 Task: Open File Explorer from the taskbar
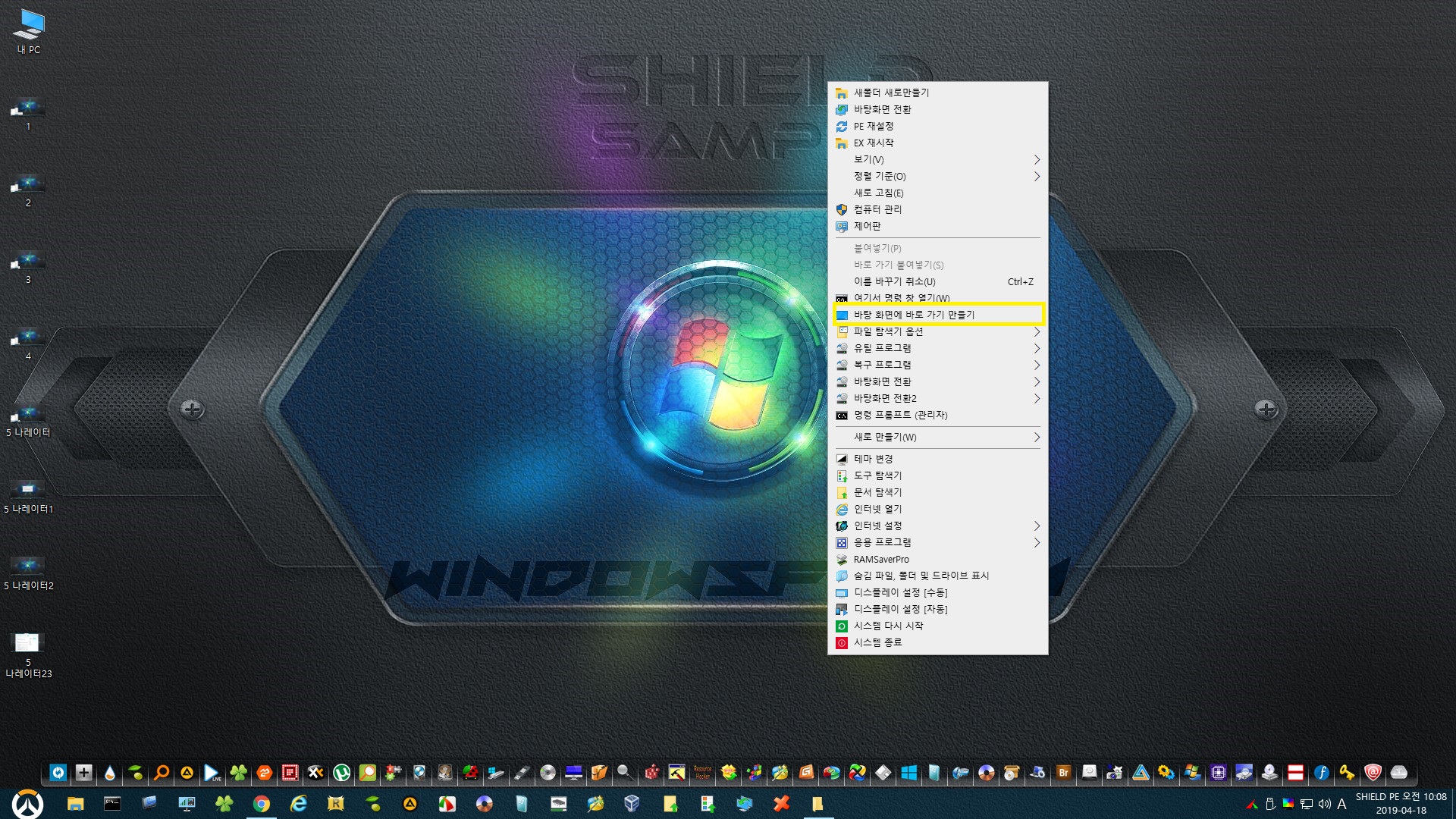pyautogui.click(x=75, y=804)
